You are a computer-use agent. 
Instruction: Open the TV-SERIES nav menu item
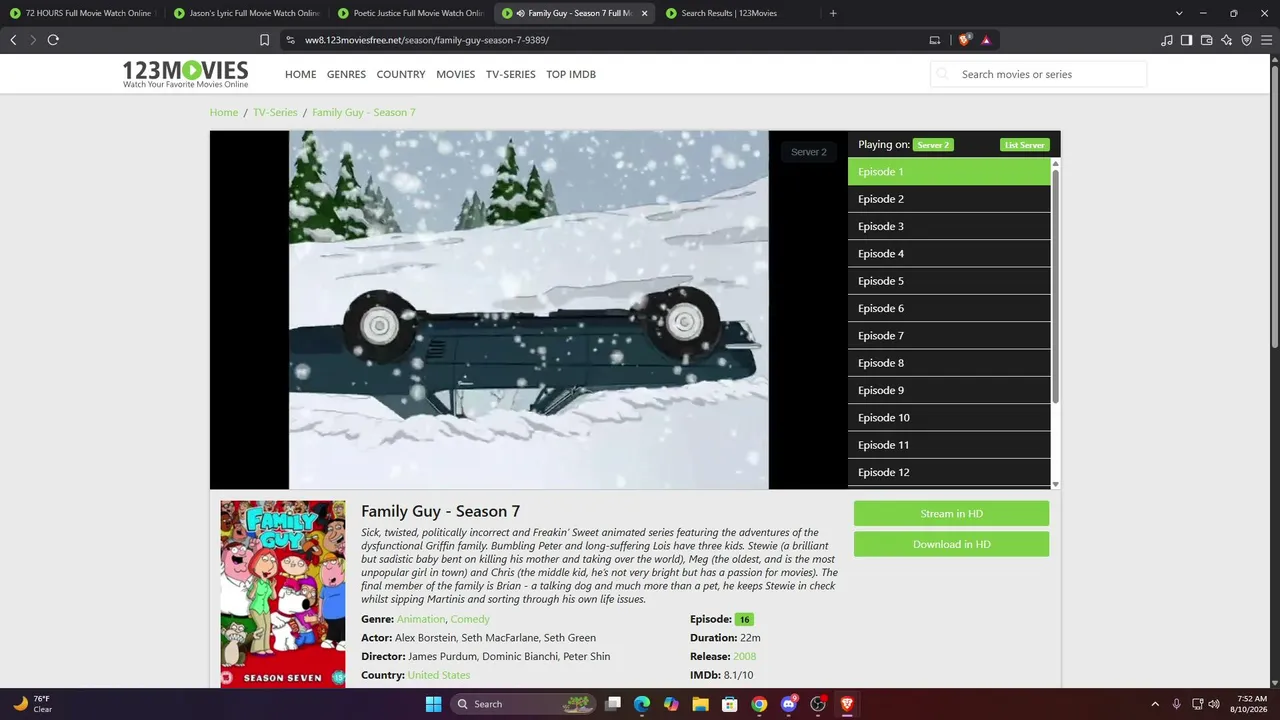pos(511,74)
